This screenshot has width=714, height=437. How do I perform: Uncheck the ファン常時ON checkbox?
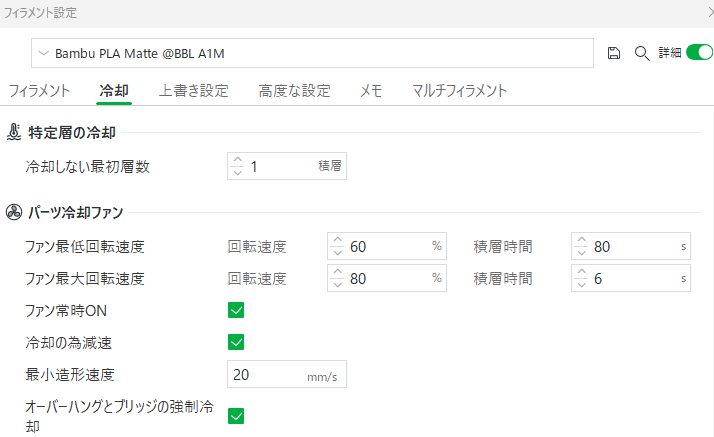[236, 310]
